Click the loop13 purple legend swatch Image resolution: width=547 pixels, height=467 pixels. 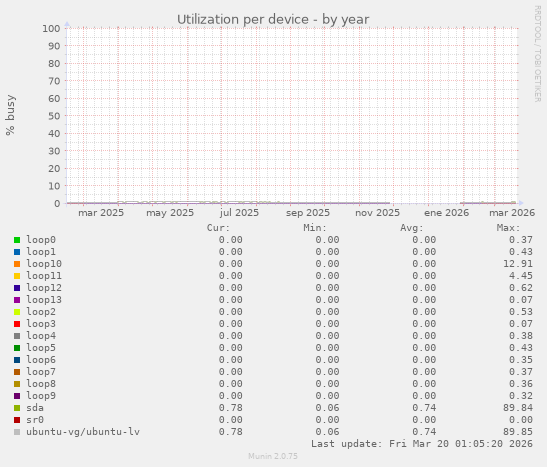tap(17, 300)
